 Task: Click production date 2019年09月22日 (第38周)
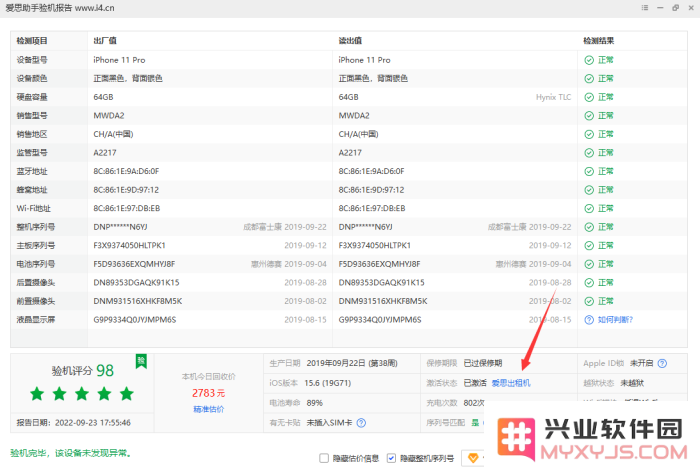352,363
